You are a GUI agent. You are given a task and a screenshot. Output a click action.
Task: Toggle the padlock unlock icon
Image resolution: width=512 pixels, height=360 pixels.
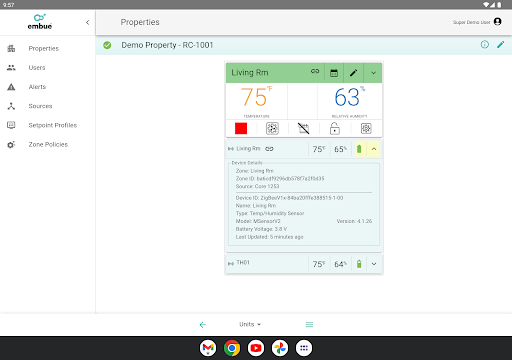pos(335,128)
